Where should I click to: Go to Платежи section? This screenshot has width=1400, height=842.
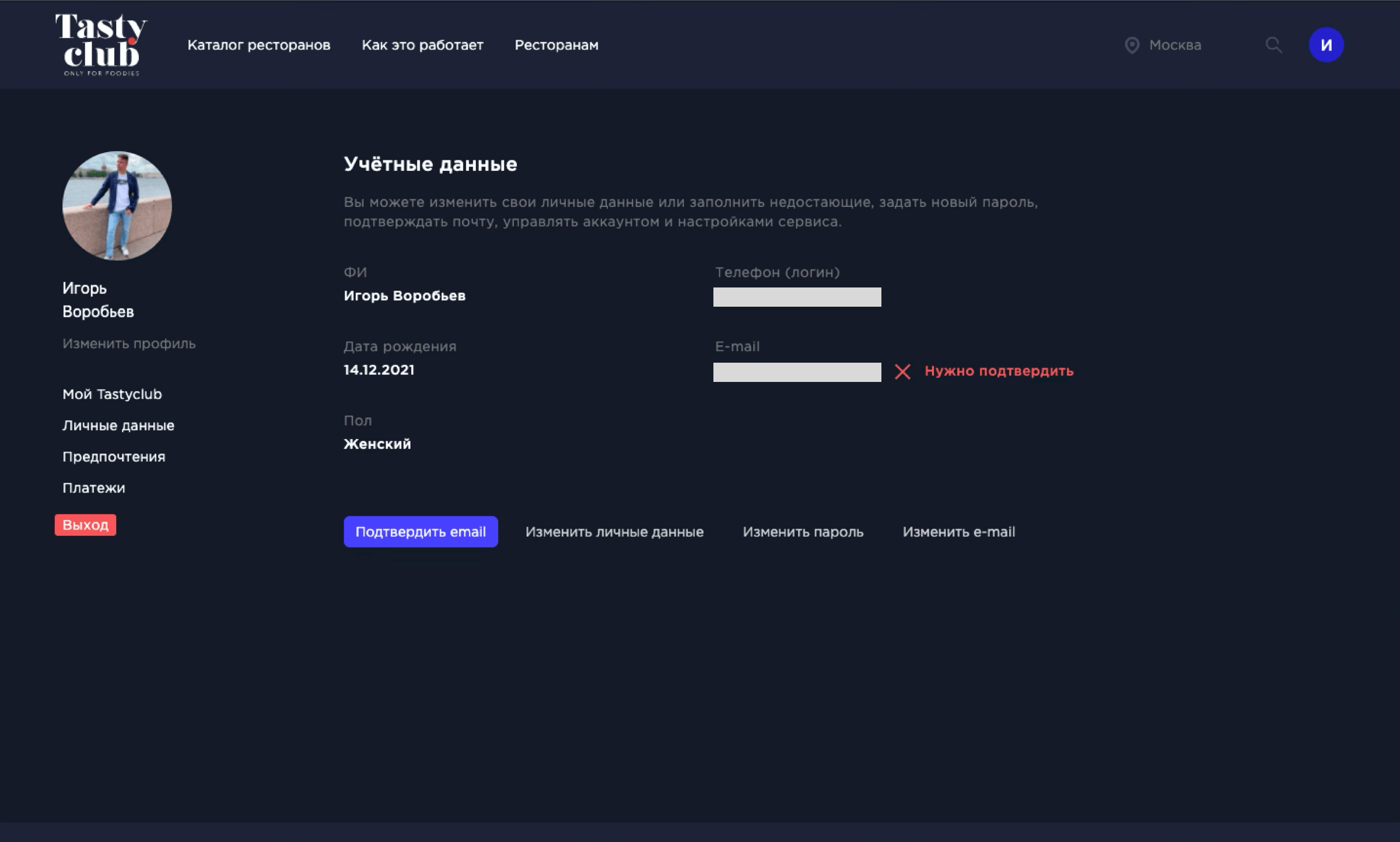point(93,488)
